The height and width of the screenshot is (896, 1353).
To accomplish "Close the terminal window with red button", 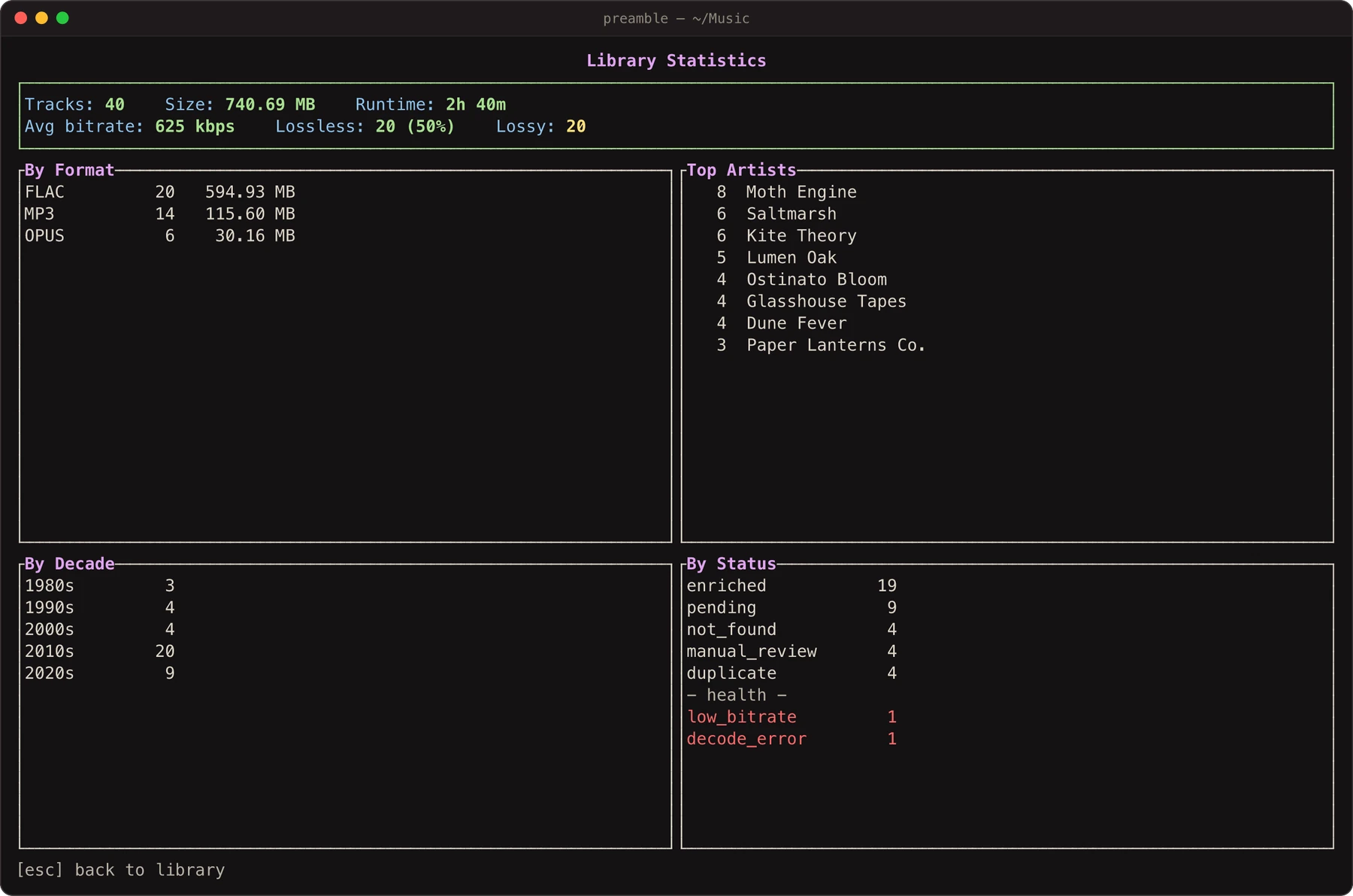I will pyautogui.click(x=21, y=18).
